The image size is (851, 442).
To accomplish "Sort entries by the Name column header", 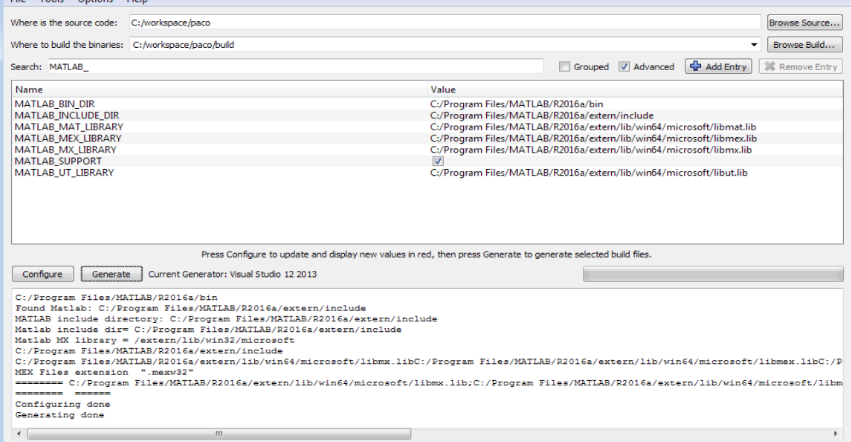I will (x=219, y=90).
